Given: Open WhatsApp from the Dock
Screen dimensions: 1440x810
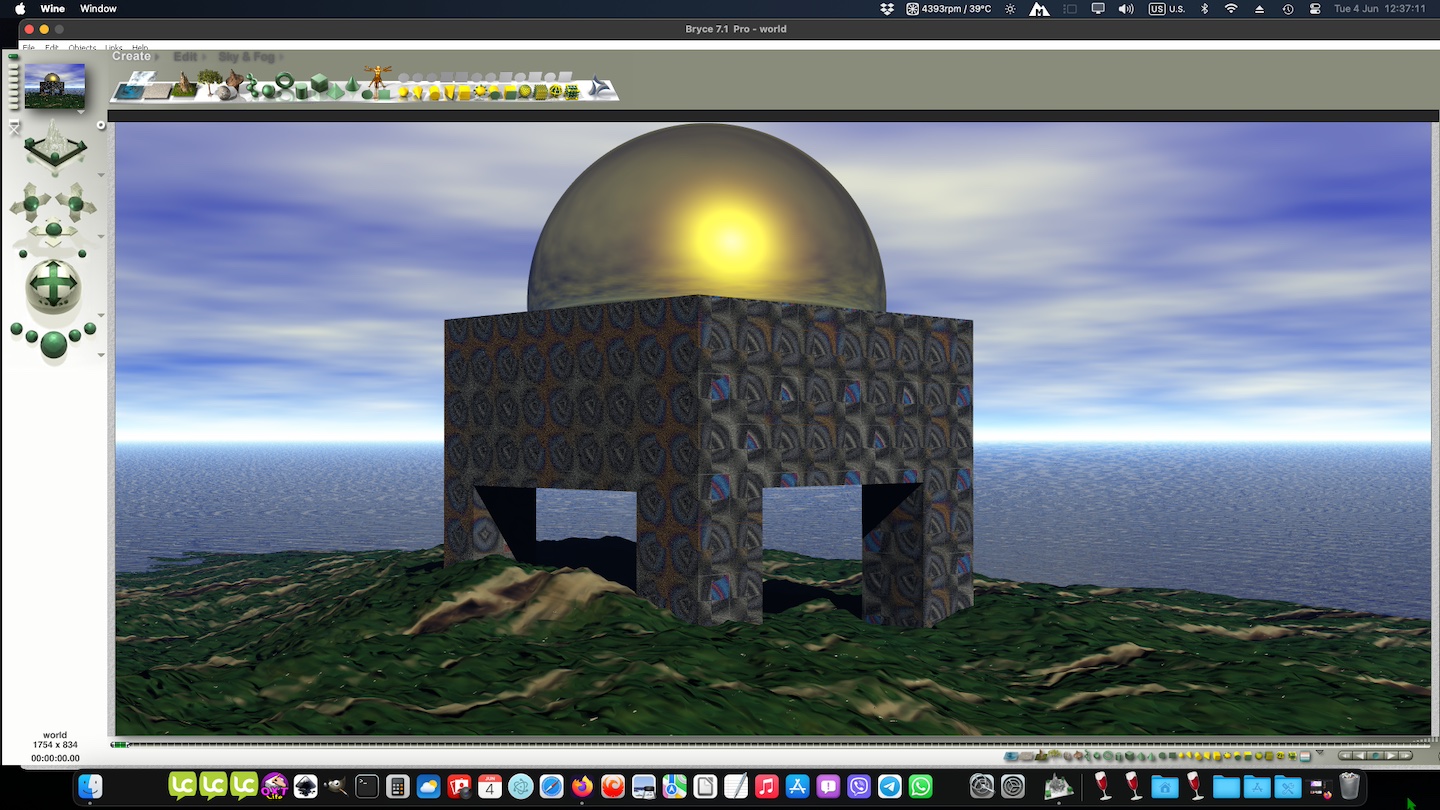Looking at the screenshot, I should (x=921, y=787).
